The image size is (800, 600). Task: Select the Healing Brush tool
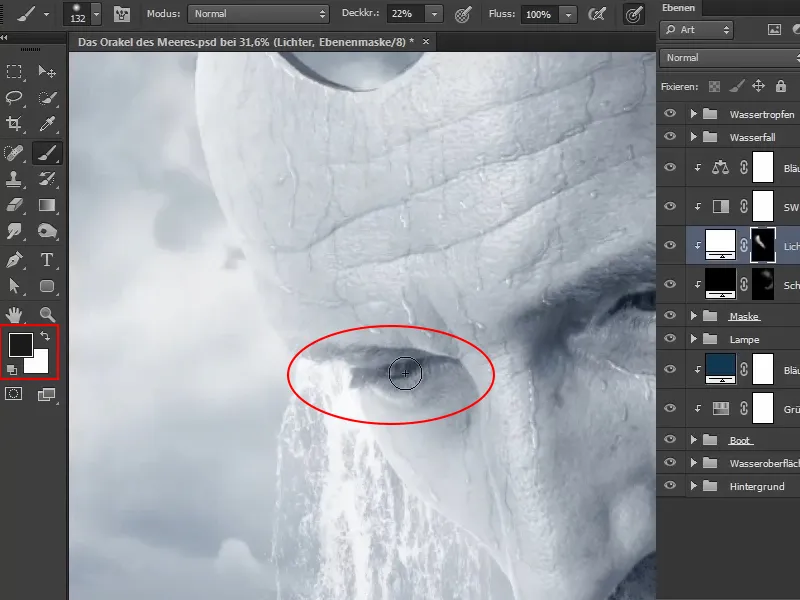(14, 153)
